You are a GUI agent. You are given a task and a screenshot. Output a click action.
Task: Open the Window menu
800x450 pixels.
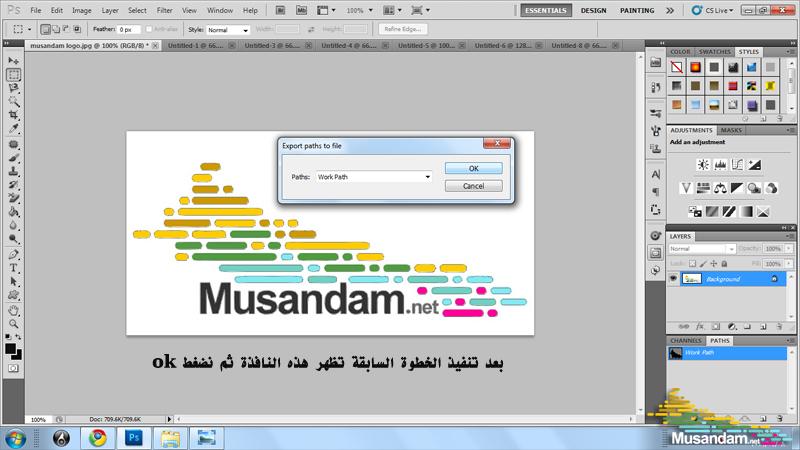[220, 10]
